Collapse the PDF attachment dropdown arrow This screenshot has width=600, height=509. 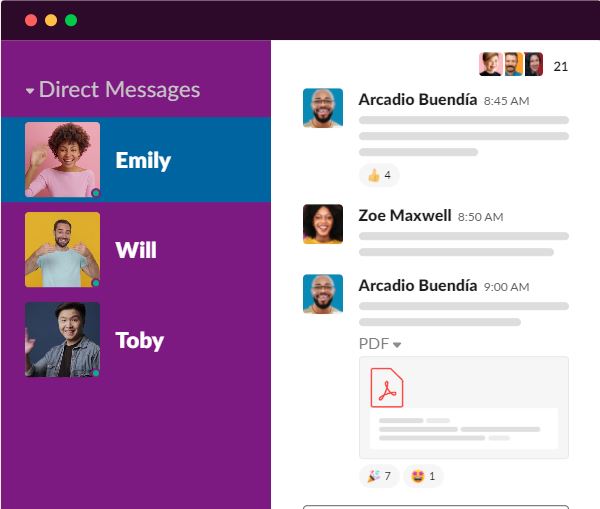point(397,345)
